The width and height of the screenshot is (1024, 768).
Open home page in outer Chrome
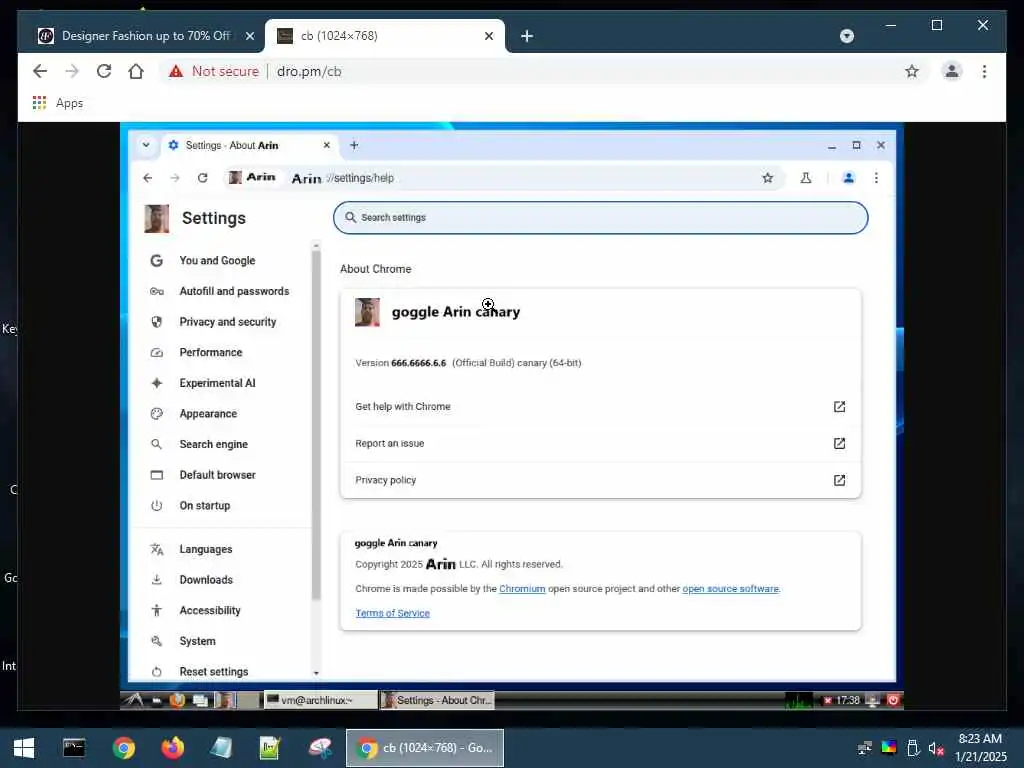point(136,71)
